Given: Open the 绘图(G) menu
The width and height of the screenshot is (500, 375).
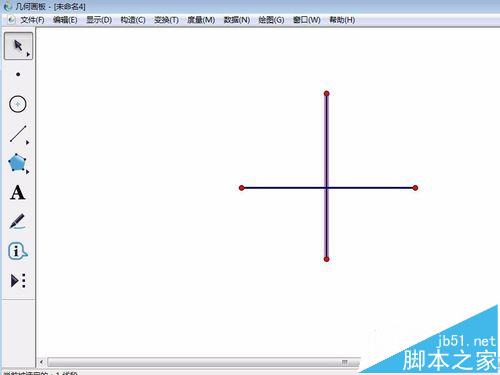Looking at the screenshot, I should point(271,20).
